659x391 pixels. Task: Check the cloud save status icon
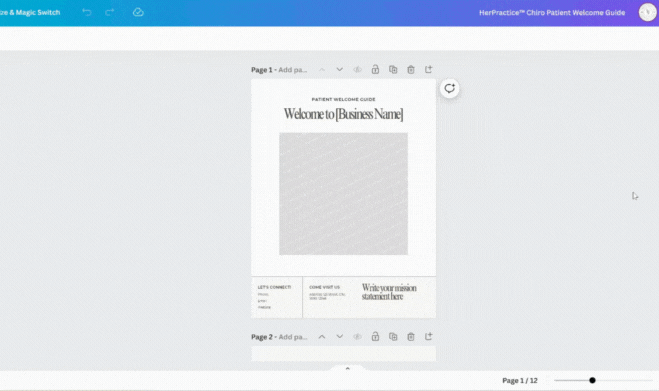pos(138,12)
